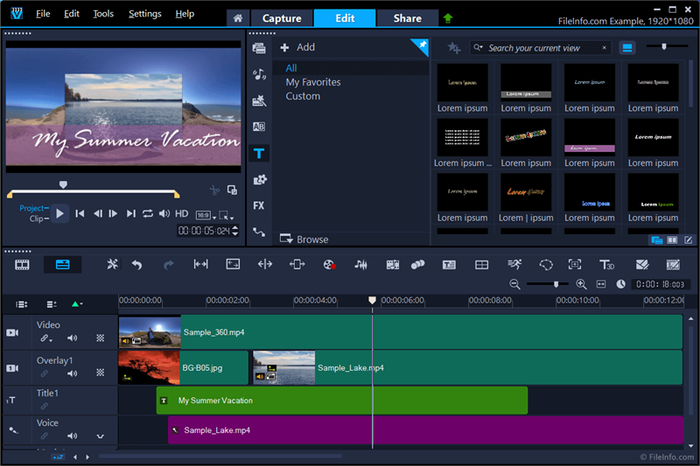The image size is (700, 466).
Task: Open the Transitions library icon
Action: pyautogui.click(x=259, y=127)
